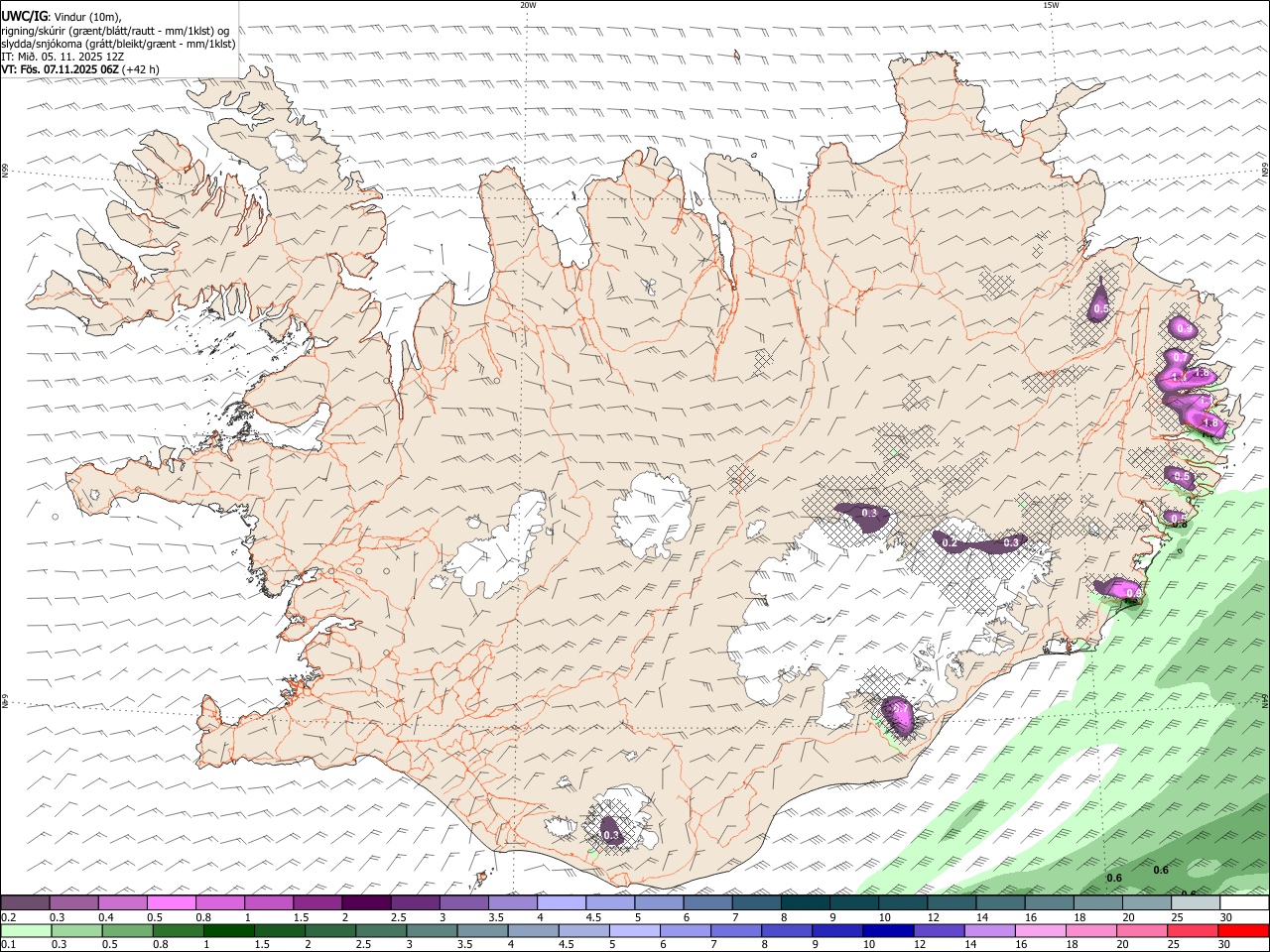
Task: Click the dusky purple 0.2 swatch in upper legend
Action: pyautogui.click(x=25, y=903)
